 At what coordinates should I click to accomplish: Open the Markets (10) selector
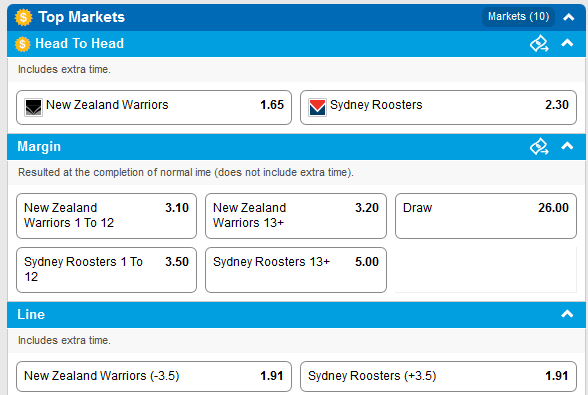[x=518, y=17]
